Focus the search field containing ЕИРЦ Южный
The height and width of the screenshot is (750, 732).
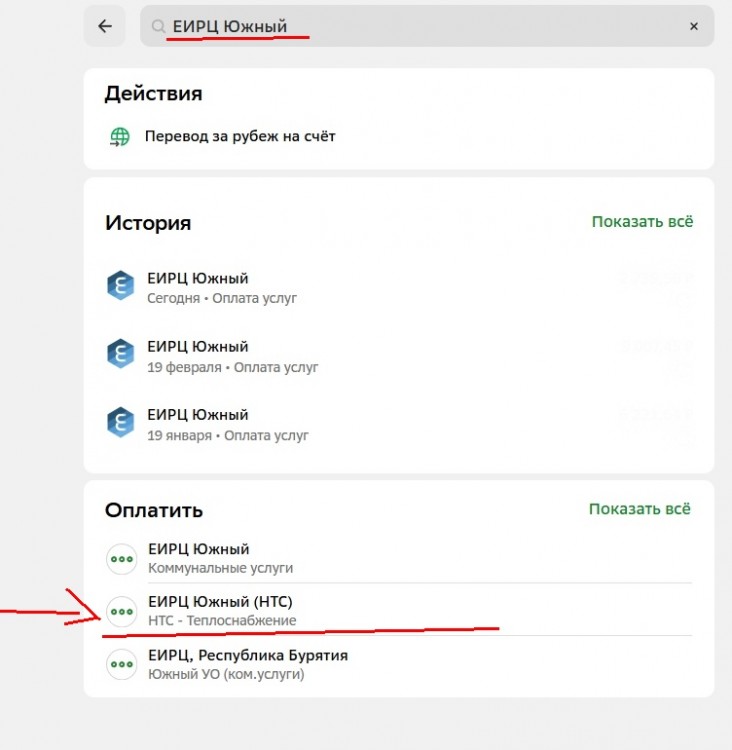tap(427, 26)
